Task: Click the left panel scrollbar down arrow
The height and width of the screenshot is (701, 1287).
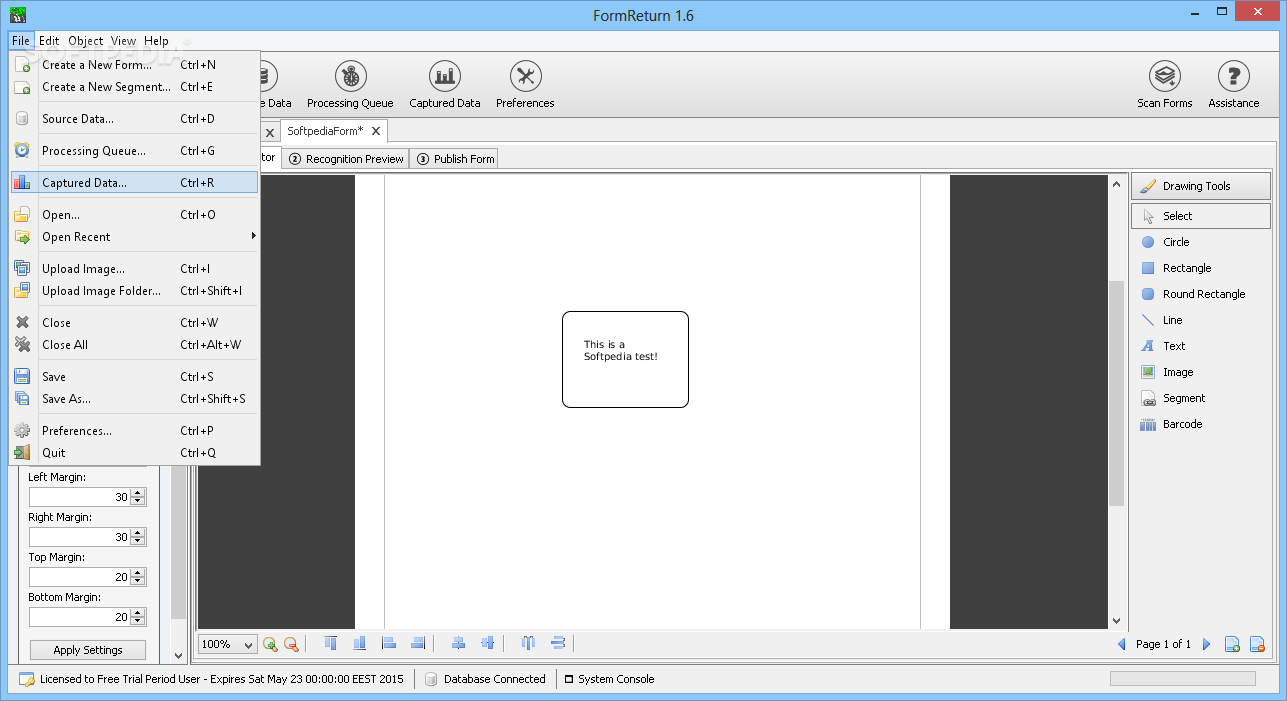Action: (x=179, y=656)
